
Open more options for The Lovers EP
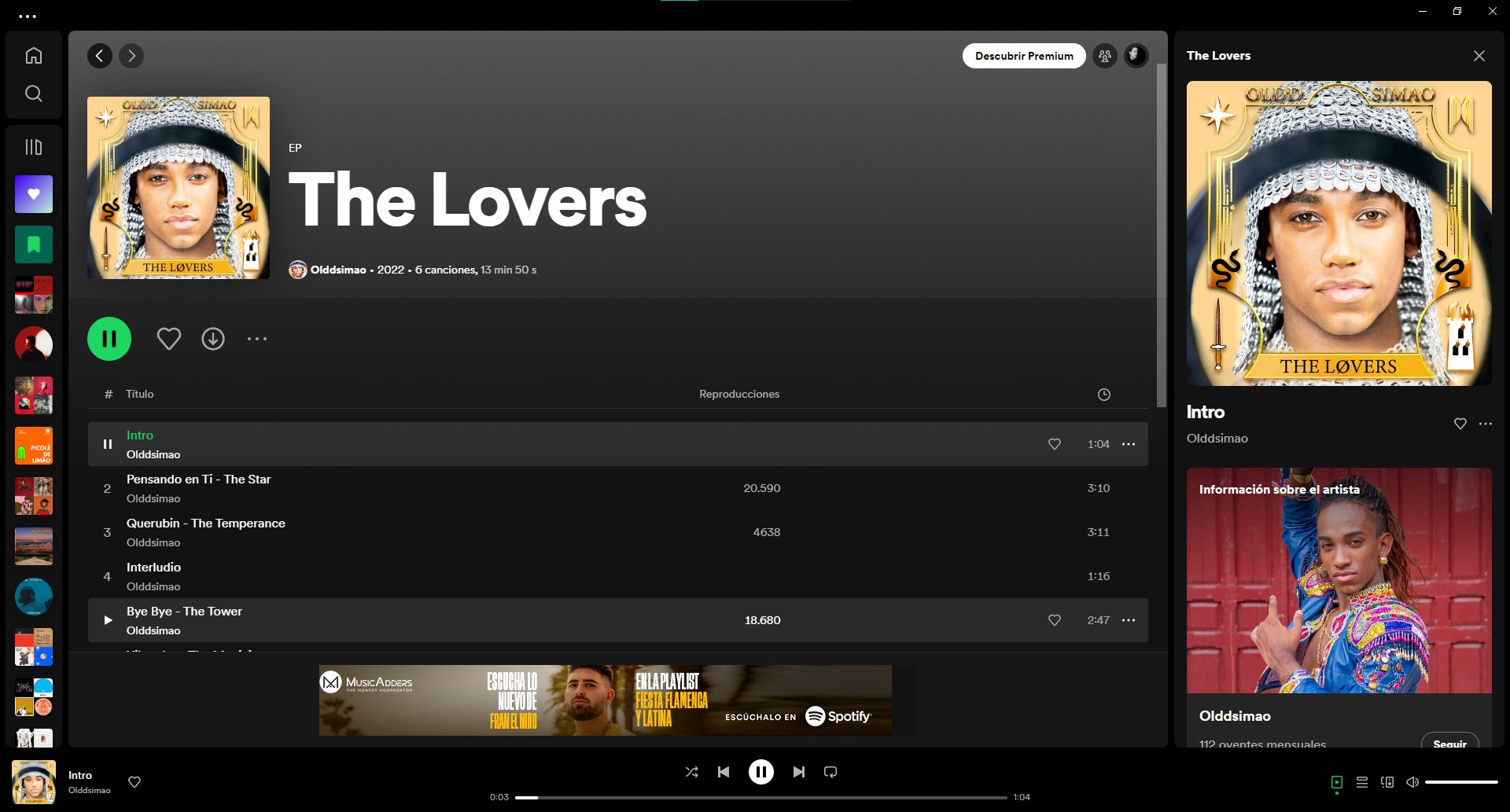click(x=257, y=339)
